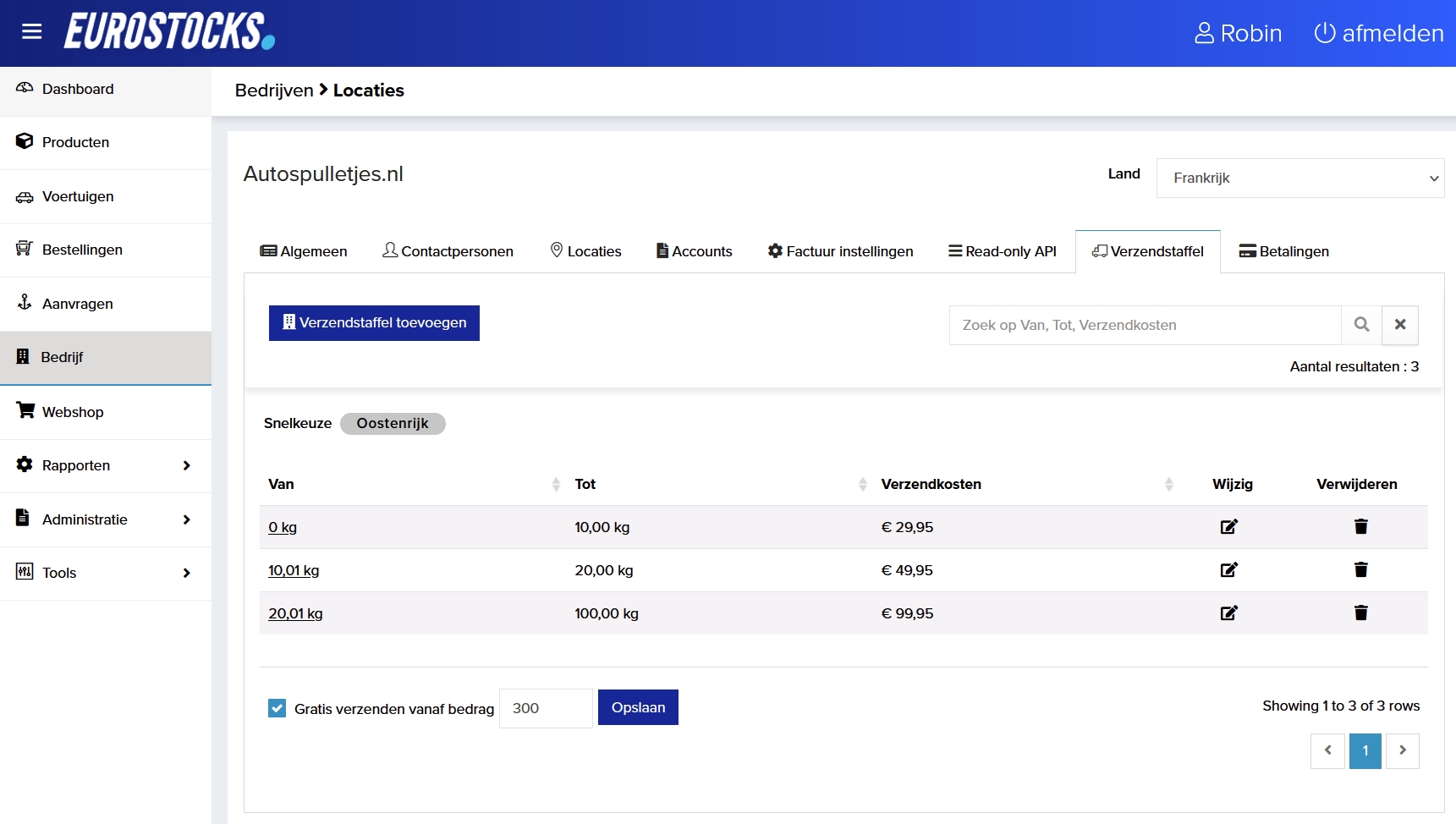The width and height of the screenshot is (1456, 824).
Task: Delete the 20,01 kg shipping row
Action: pos(1360,613)
